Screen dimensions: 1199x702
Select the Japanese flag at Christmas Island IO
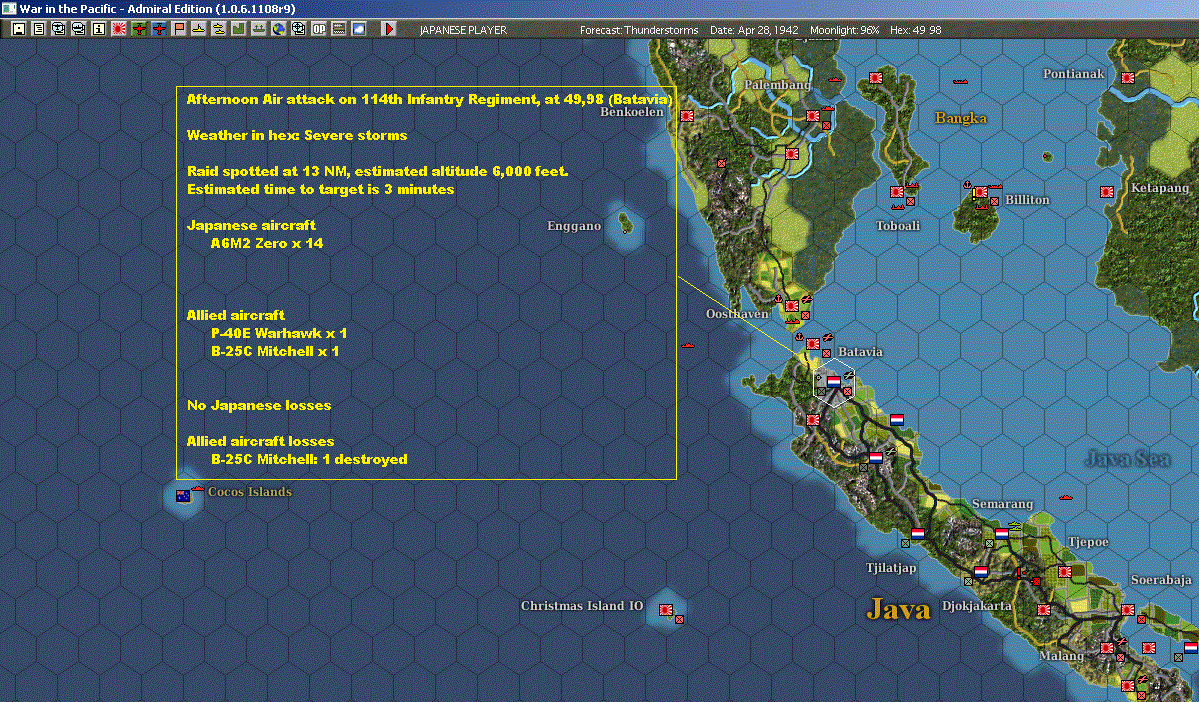pyautogui.click(x=666, y=609)
